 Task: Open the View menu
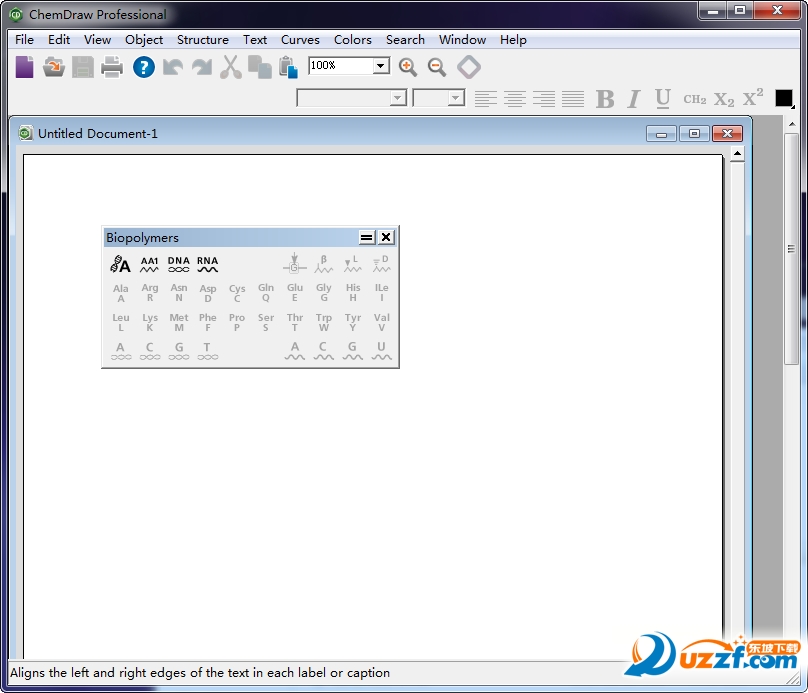coord(97,40)
